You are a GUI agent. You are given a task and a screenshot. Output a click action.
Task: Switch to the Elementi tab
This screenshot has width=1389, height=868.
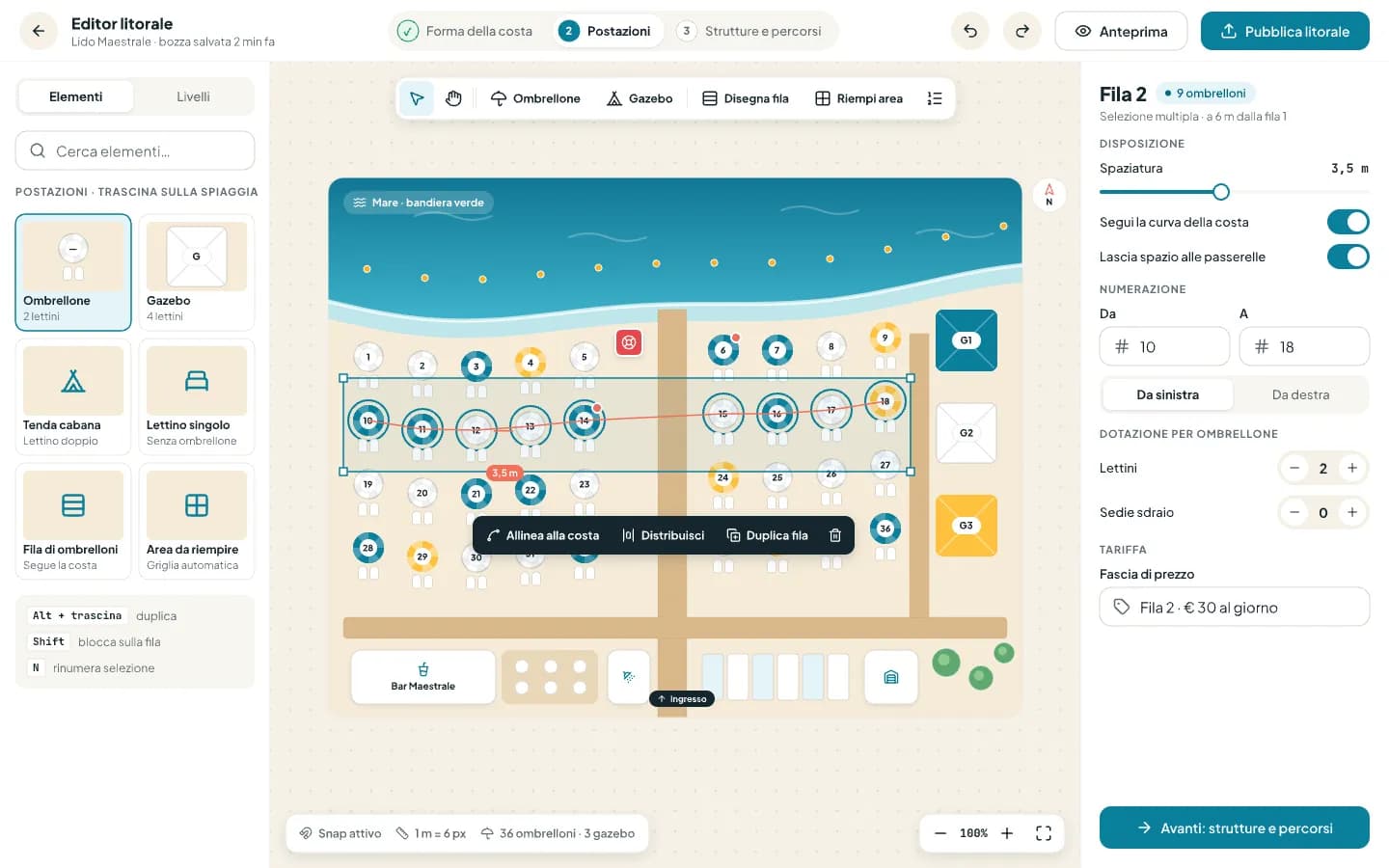pyautogui.click(x=76, y=96)
